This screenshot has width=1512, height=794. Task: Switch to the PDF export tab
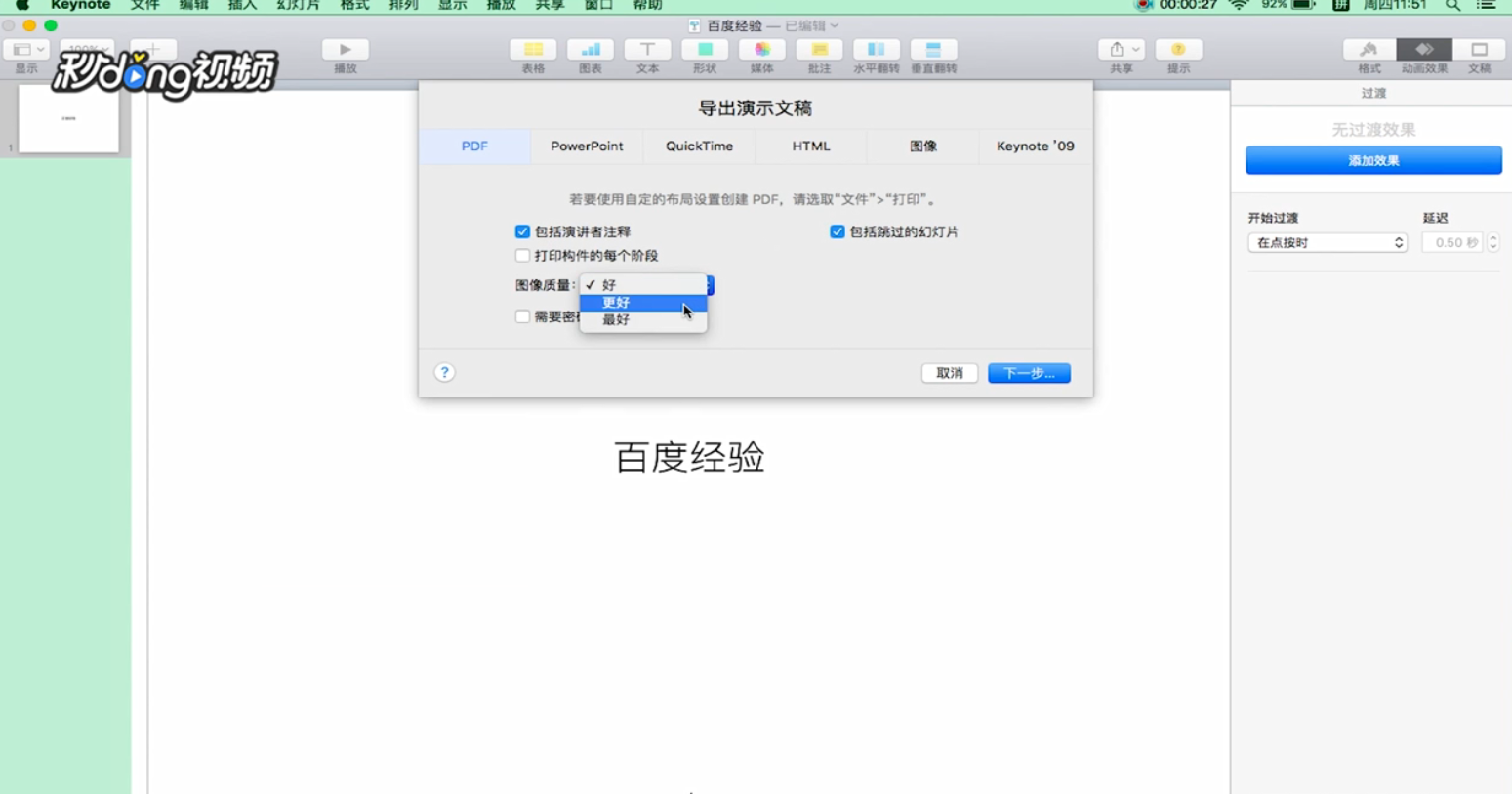[x=474, y=146]
